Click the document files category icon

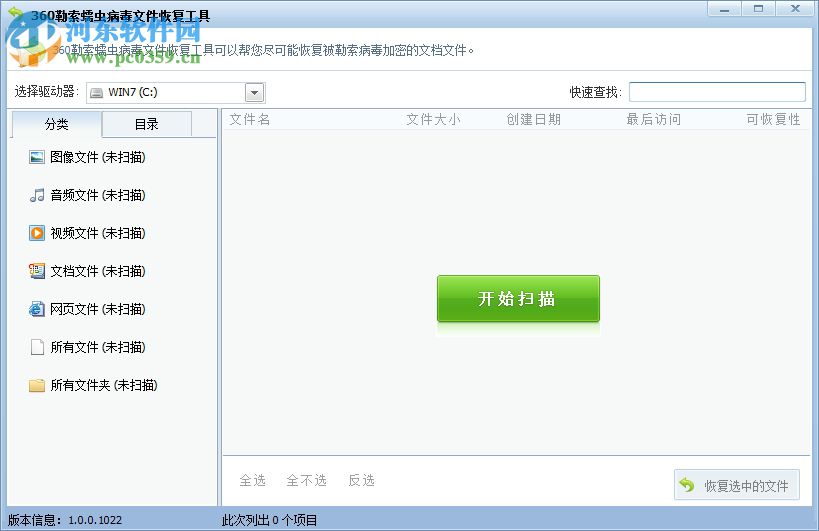click(x=37, y=271)
